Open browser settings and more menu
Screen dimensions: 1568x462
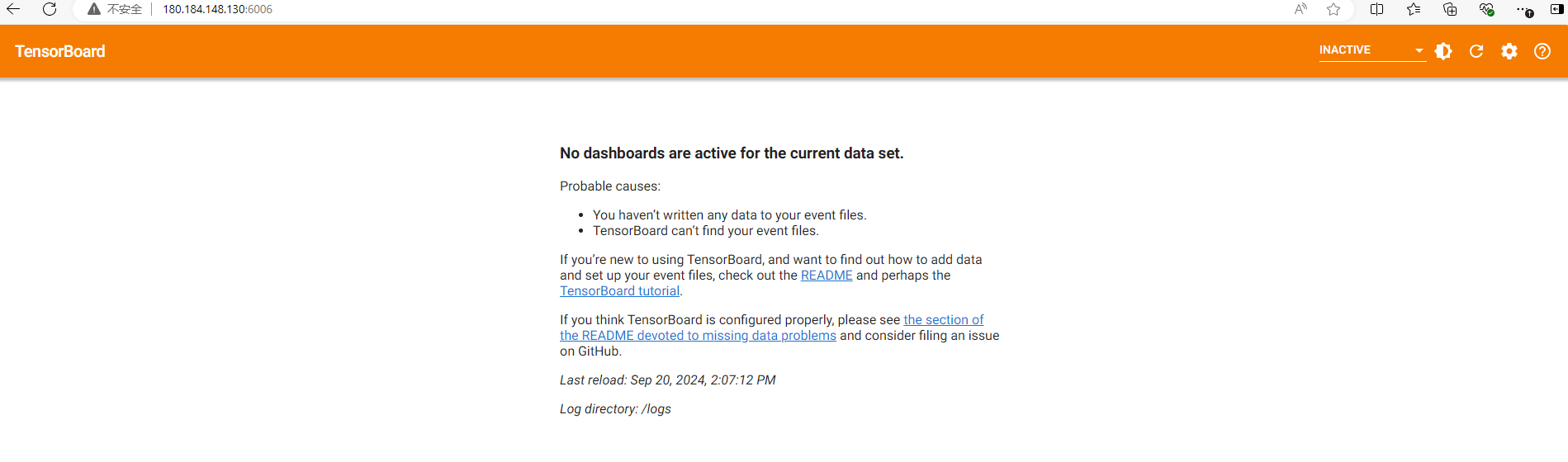[1523, 9]
